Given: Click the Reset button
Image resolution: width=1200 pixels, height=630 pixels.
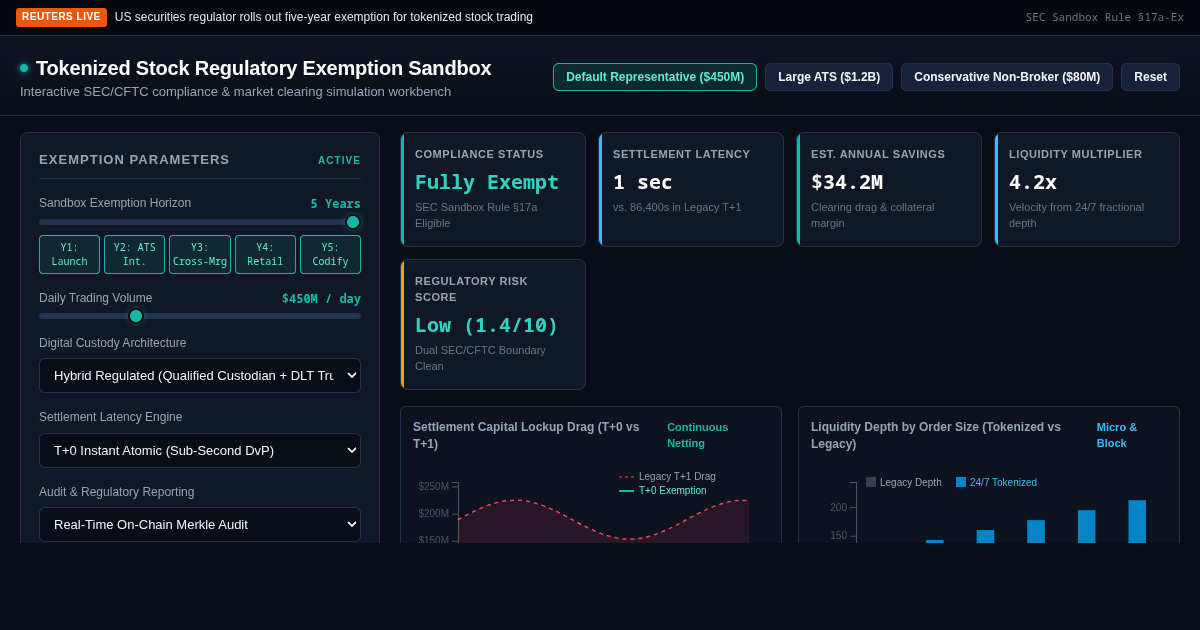Looking at the screenshot, I should [x=1150, y=77].
